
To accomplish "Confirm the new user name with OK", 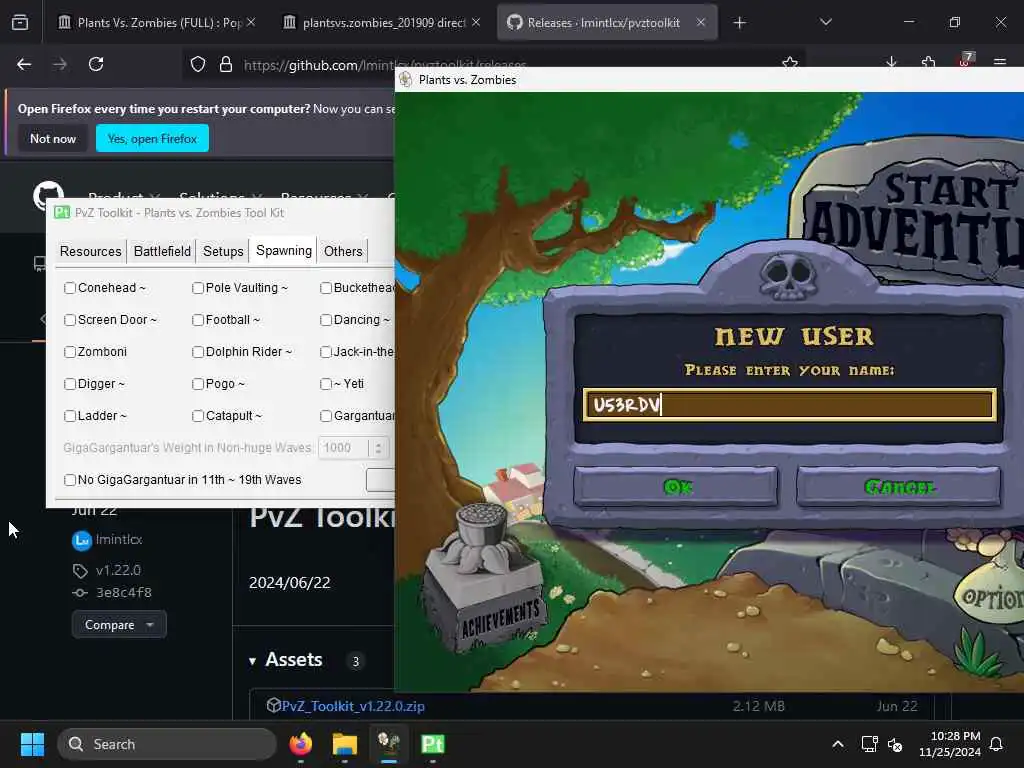I will (x=676, y=487).
